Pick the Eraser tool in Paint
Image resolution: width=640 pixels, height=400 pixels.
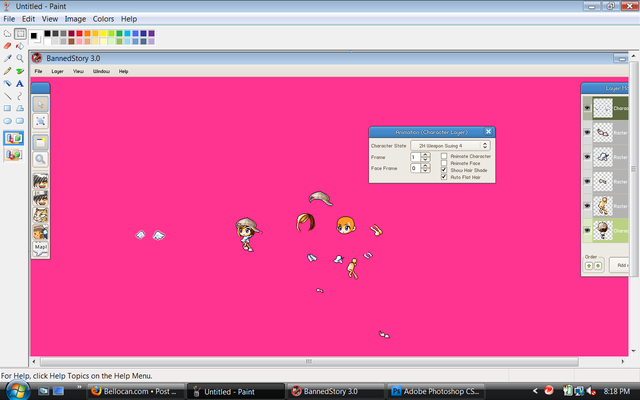7,46
